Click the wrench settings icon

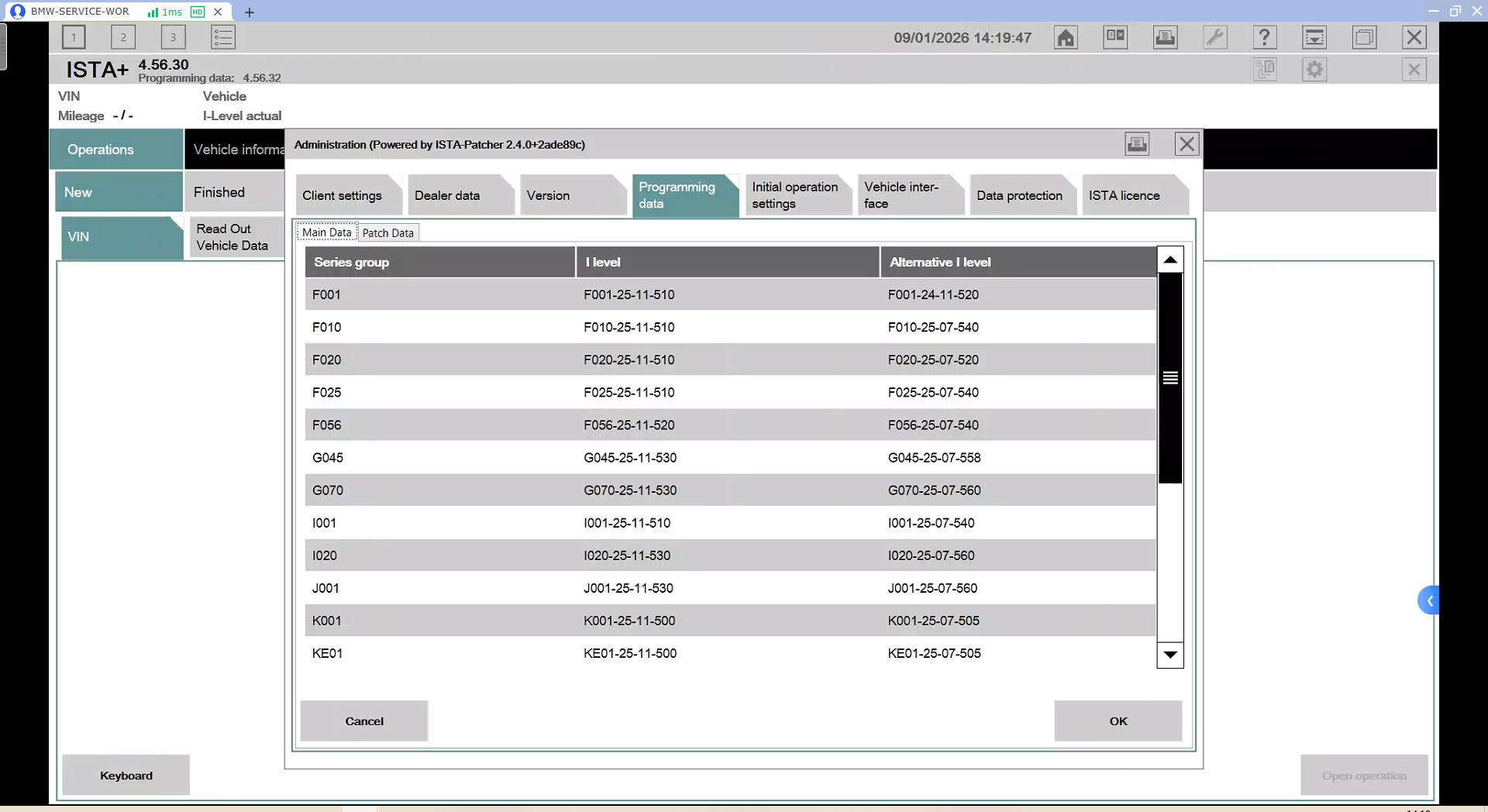pyautogui.click(x=1214, y=37)
